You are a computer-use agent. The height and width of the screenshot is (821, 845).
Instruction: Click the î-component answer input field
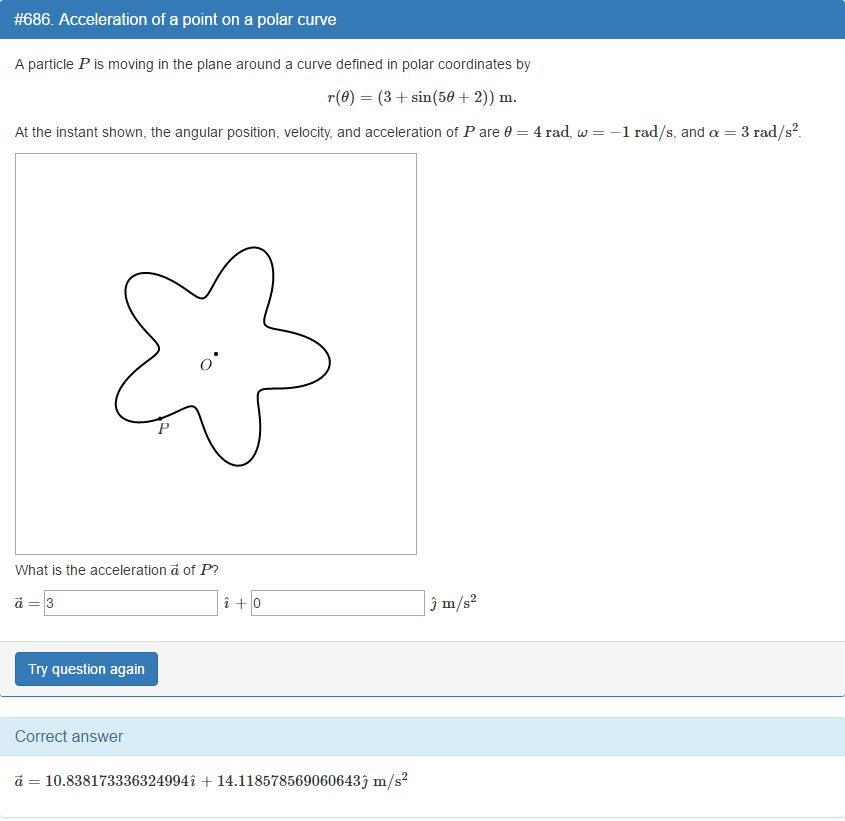pyautogui.click(x=130, y=603)
